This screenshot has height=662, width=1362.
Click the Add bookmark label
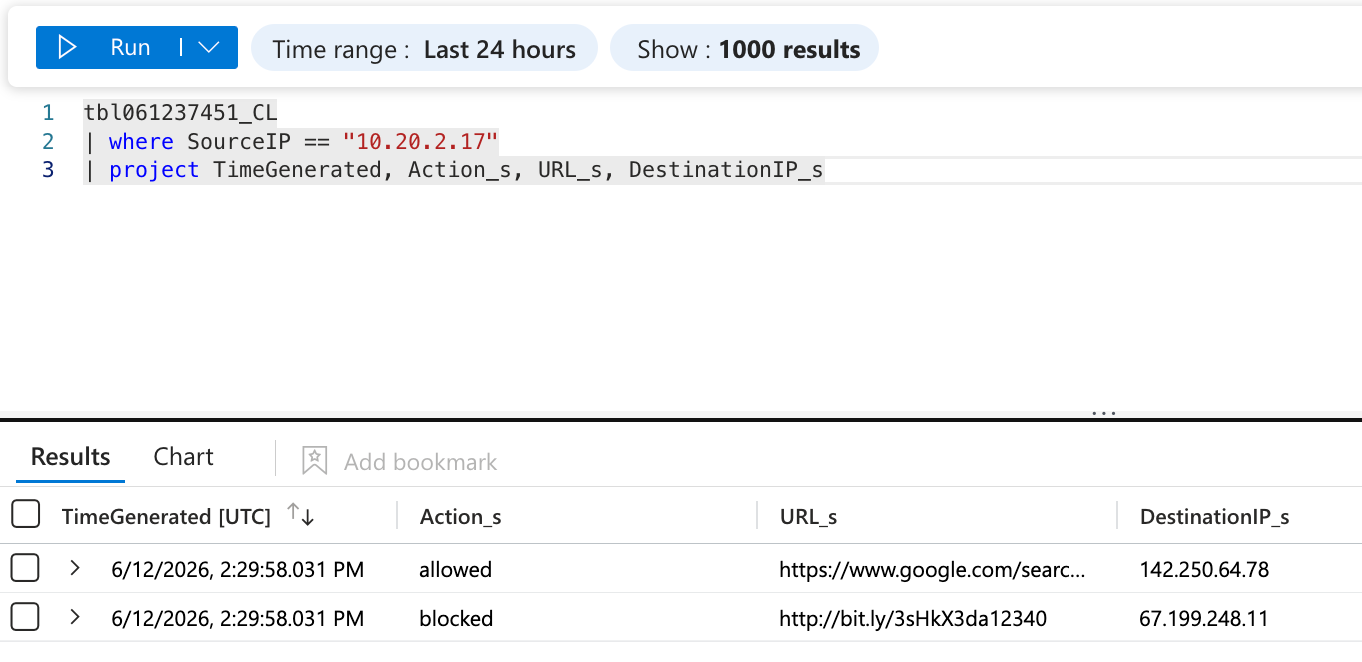pos(420,461)
